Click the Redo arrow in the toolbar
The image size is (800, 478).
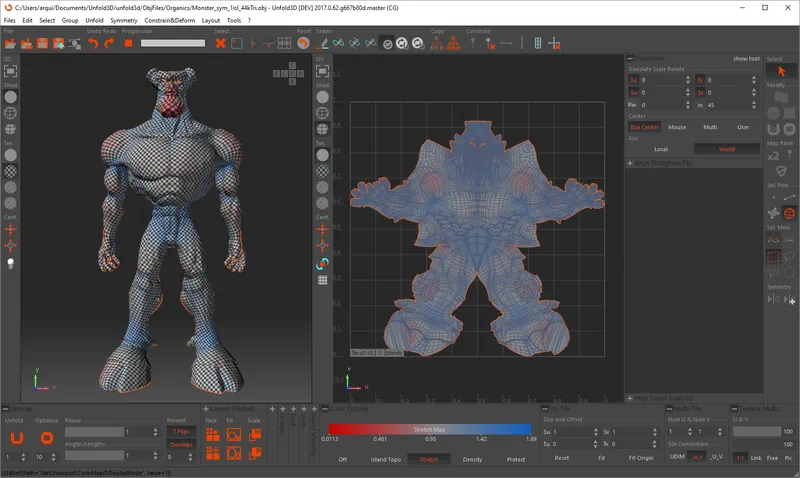[x=109, y=43]
